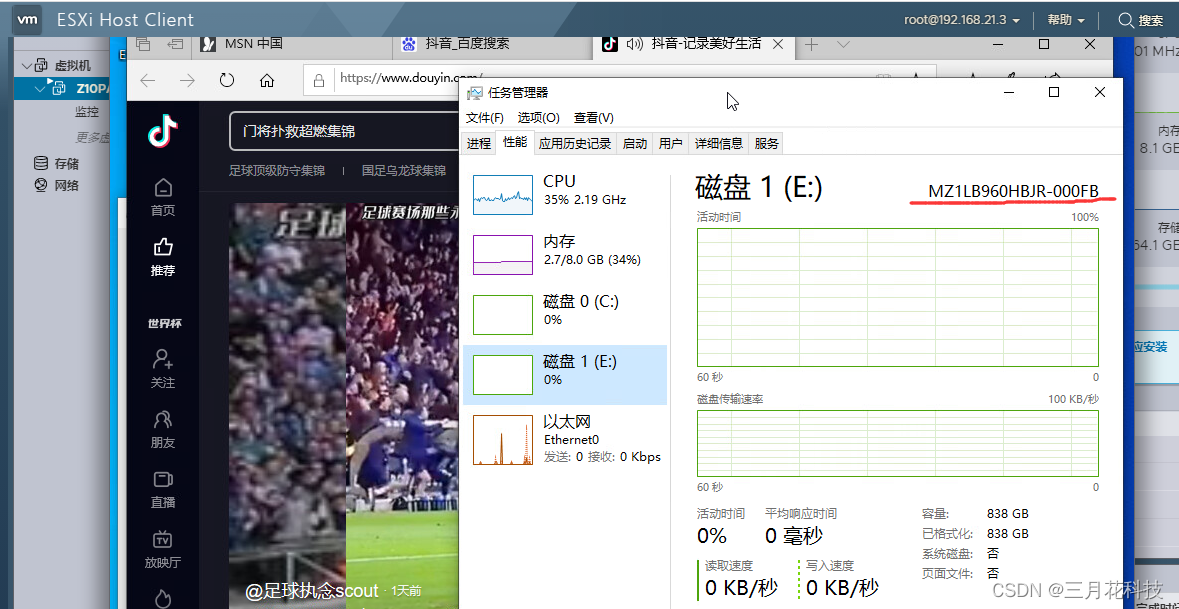This screenshot has height=609, width=1179.
Task: Open Douyin 关注 following icon
Action: pos(162,358)
